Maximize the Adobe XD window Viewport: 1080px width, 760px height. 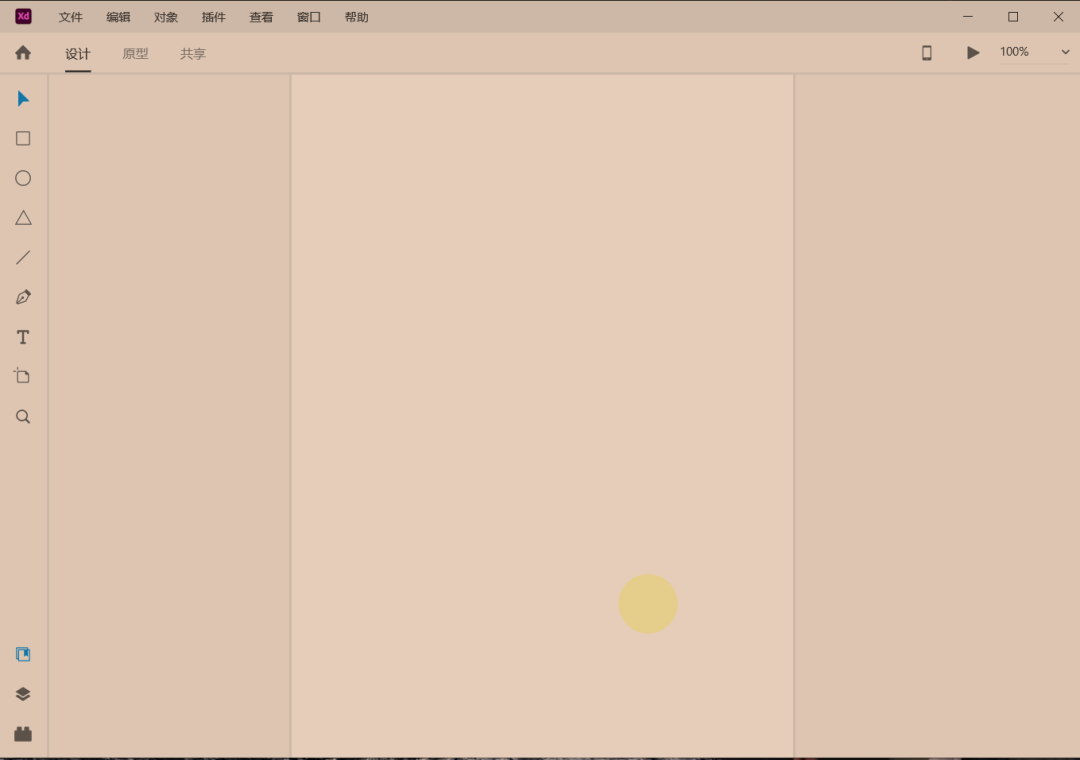point(1012,17)
